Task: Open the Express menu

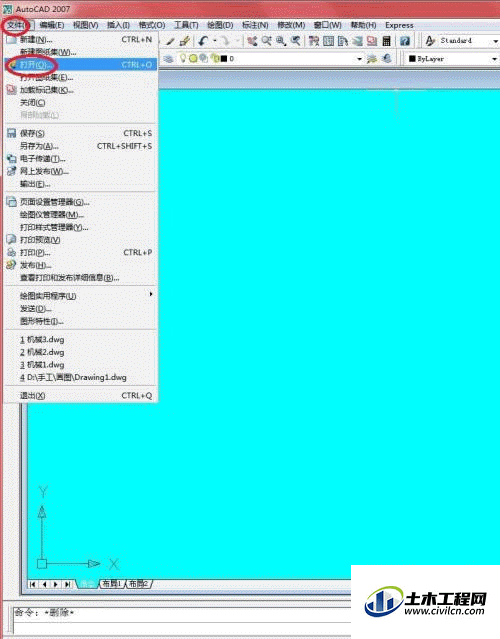Action: 399,25
